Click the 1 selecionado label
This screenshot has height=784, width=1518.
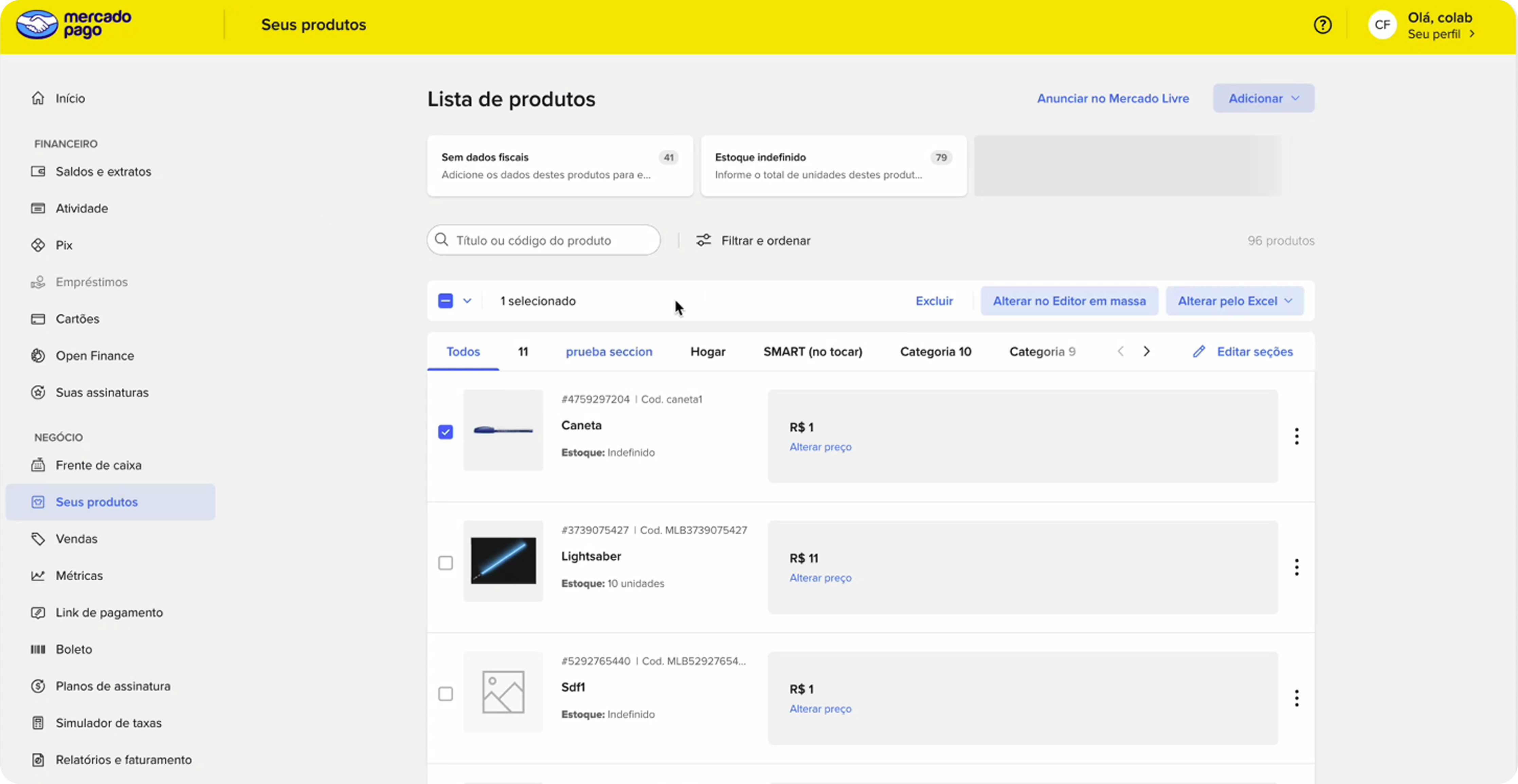(538, 301)
